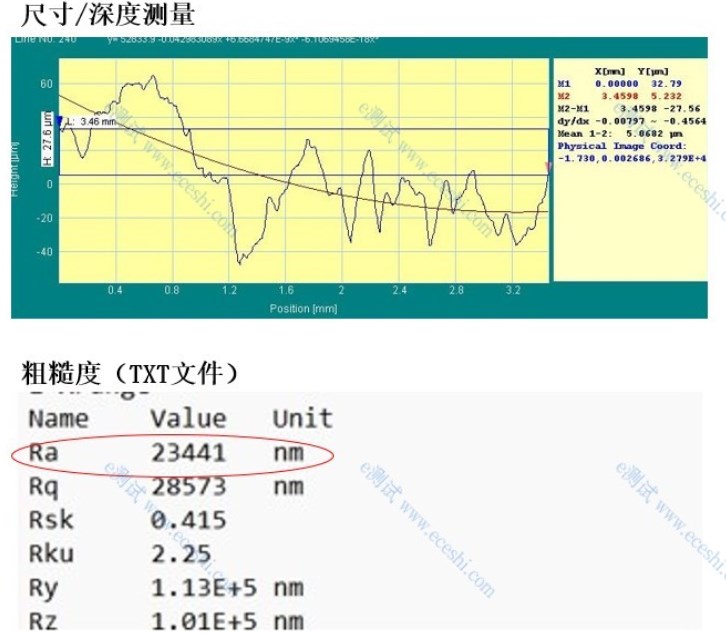The height and width of the screenshot is (635, 726).
Task: Select the Rq value 28573
Action: (188, 486)
